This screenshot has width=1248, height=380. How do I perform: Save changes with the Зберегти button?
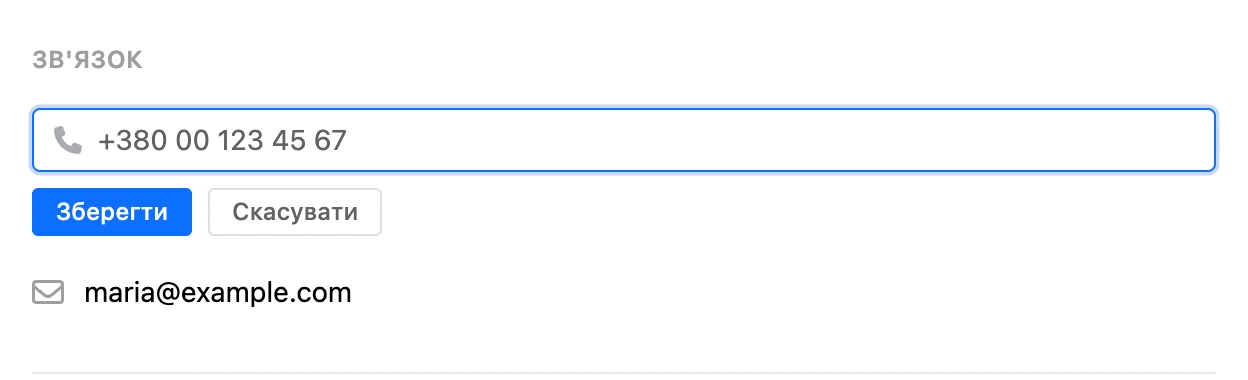[112, 212]
